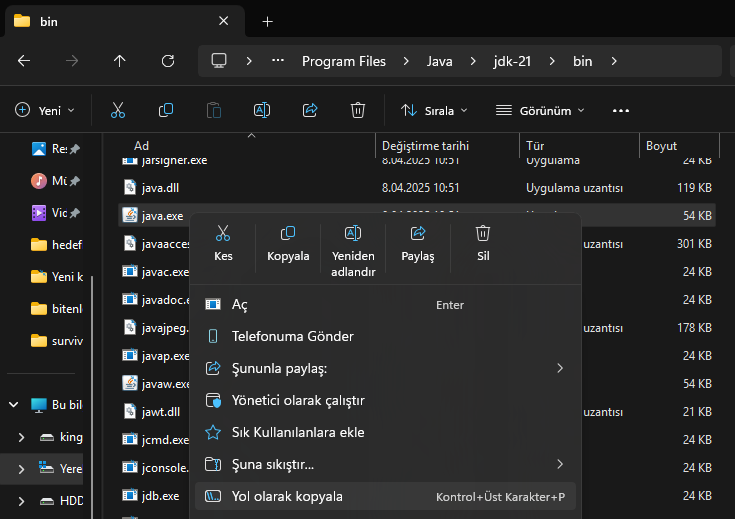Go up one folder level
735x519 pixels.
(x=120, y=61)
